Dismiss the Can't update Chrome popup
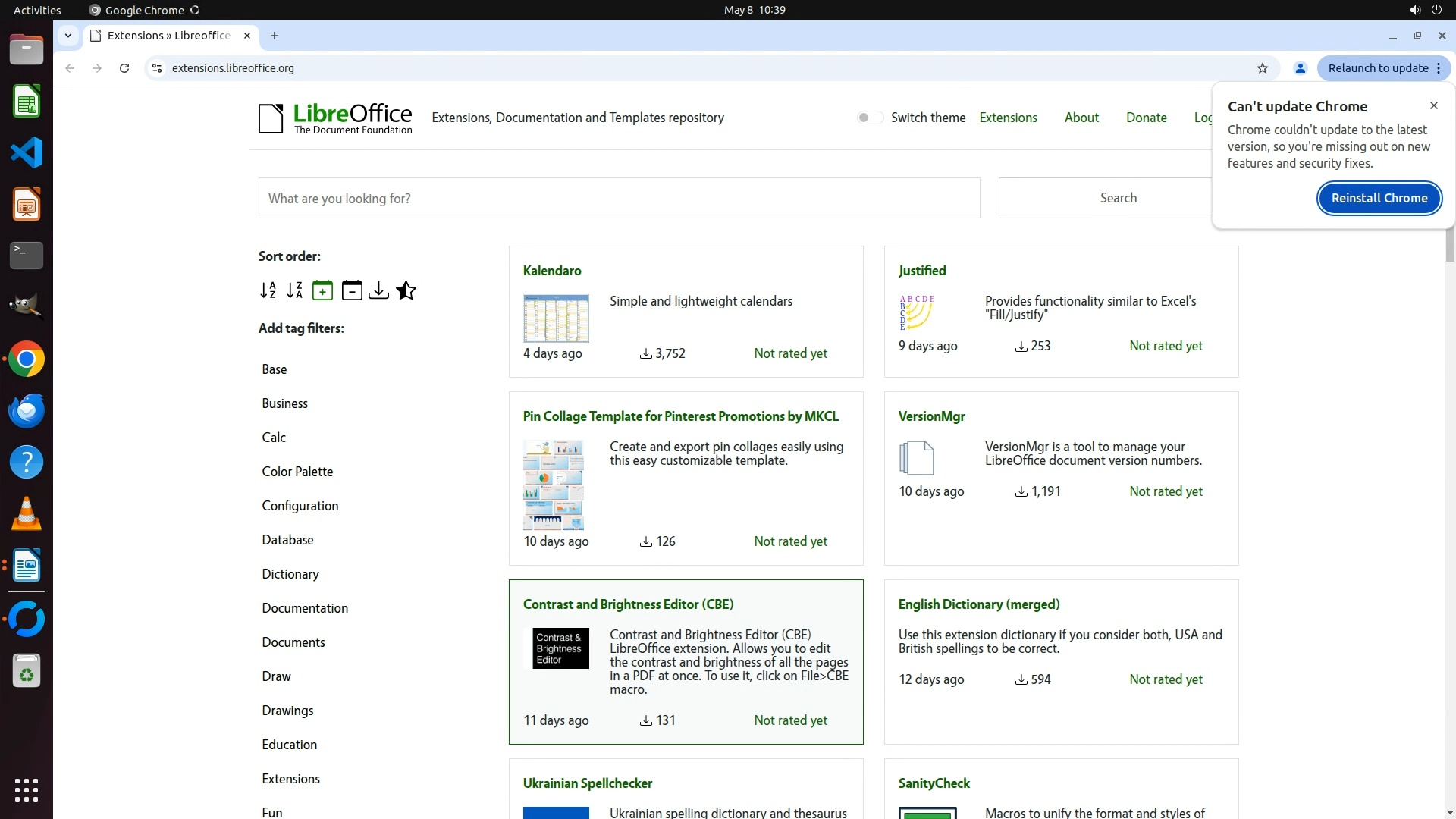The width and height of the screenshot is (1456, 819). pos(1433,105)
